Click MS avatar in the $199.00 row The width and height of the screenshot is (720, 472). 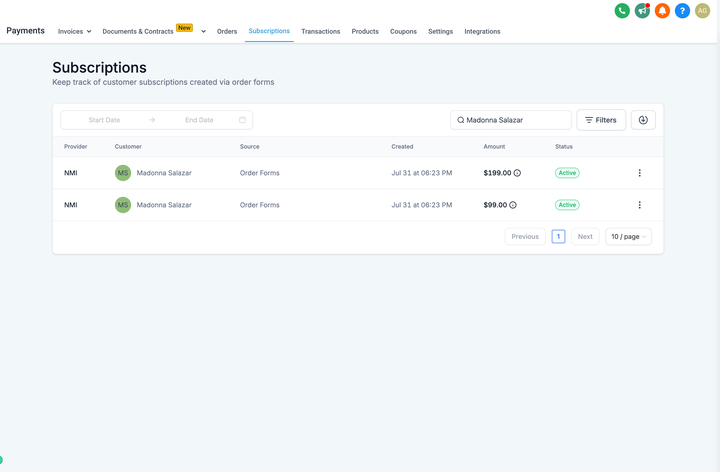123,173
